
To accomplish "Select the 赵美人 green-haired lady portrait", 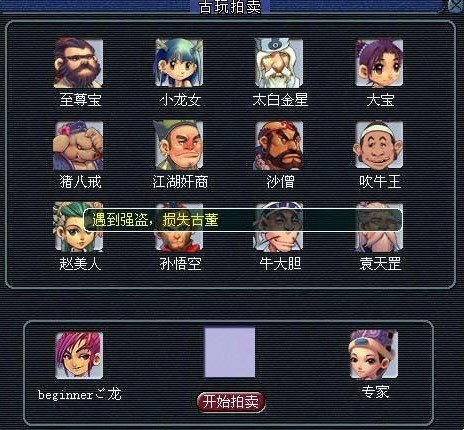I will [79, 227].
